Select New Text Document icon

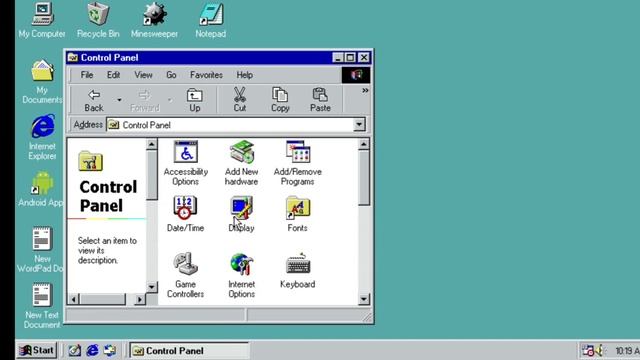tap(42, 306)
